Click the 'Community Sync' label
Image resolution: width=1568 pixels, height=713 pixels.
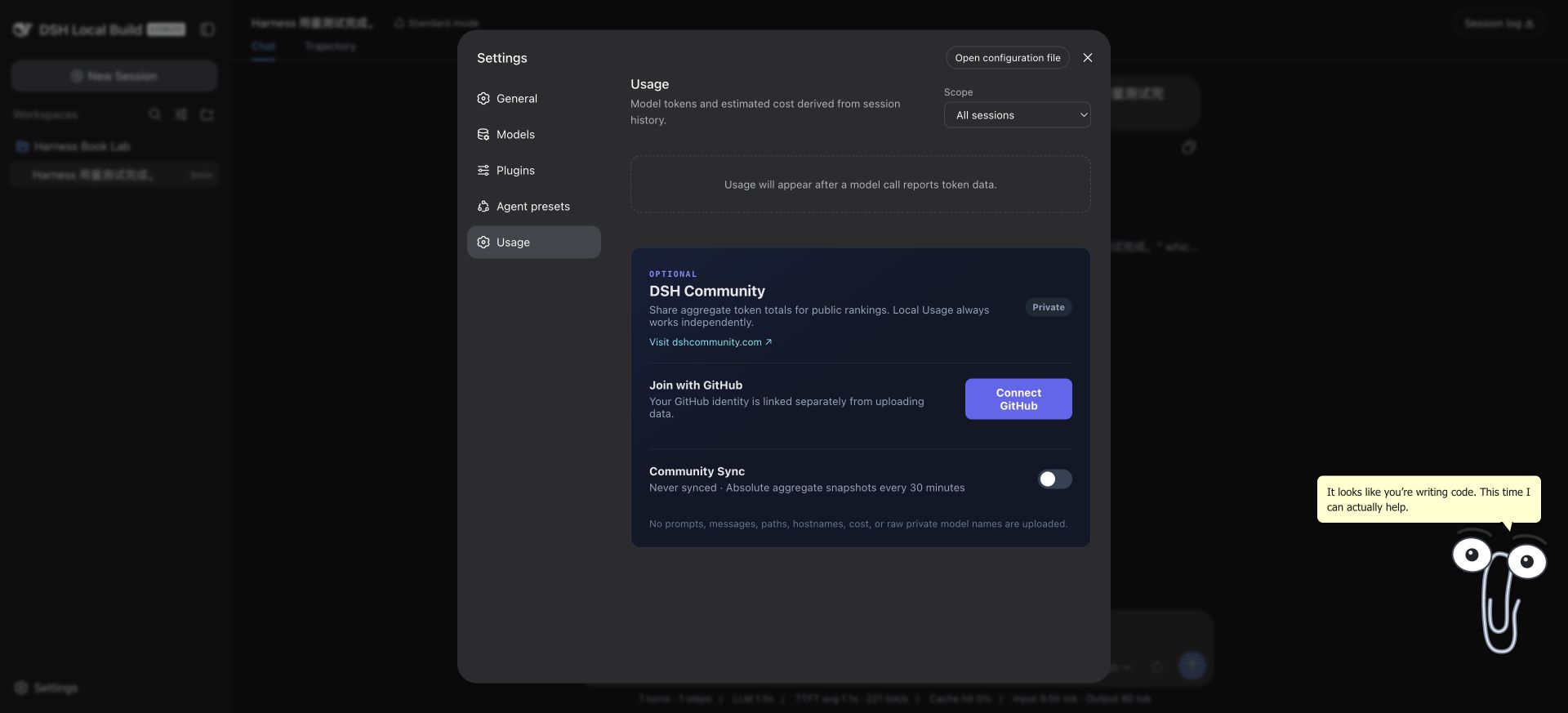click(x=697, y=471)
